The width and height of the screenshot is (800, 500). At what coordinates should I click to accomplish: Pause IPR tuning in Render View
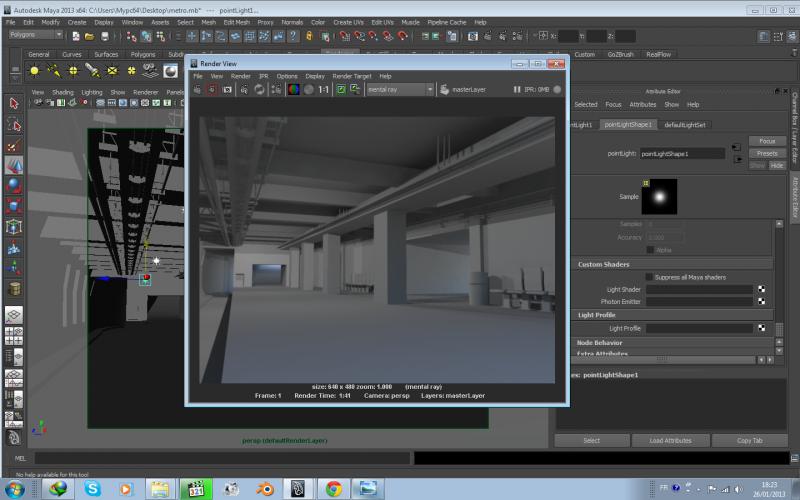pos(517,90)
